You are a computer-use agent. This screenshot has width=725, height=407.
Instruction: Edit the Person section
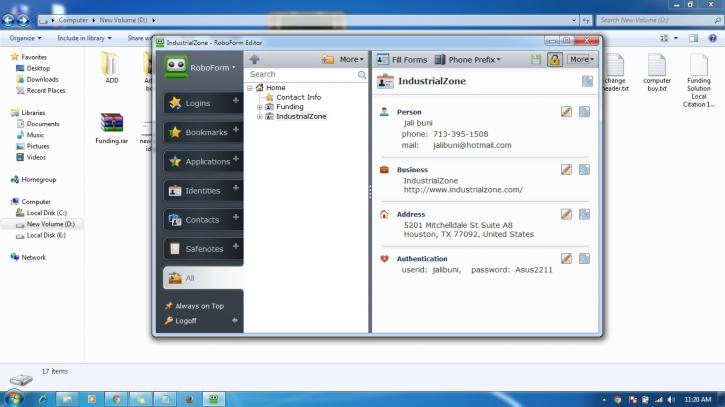566,111
